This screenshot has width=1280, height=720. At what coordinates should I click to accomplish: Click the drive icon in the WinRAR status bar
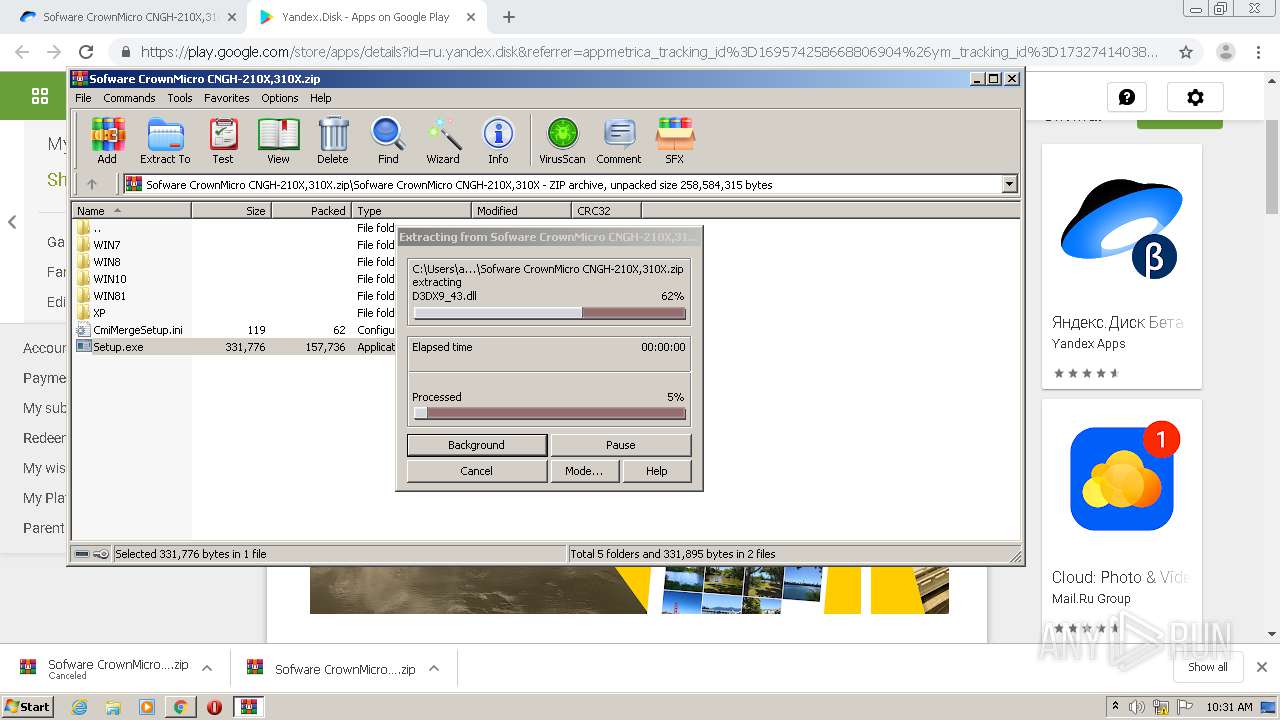(82, 554)
